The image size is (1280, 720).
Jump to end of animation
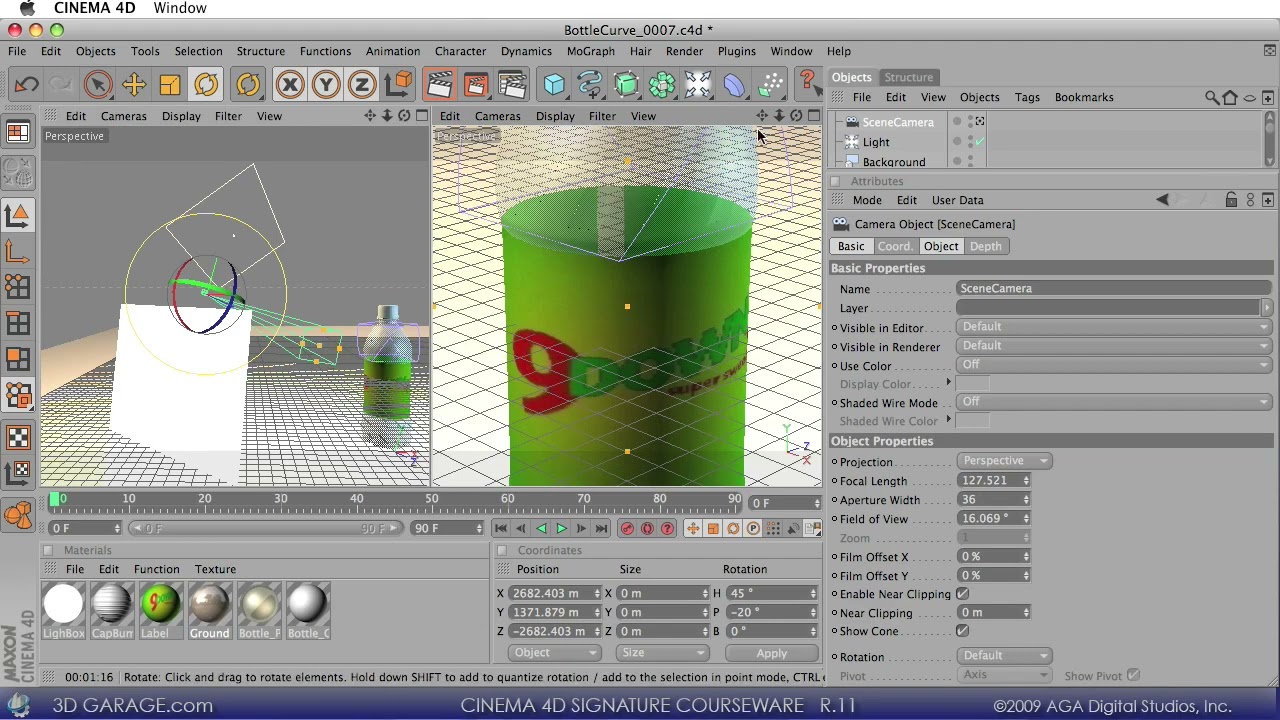(x=601, y=528)
